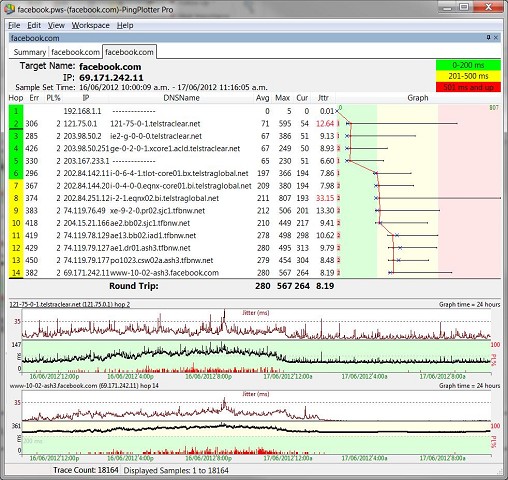The image size is (508, 480).
Task: Close the facebook.com panel with small x
Action: (x=496, y=38)
